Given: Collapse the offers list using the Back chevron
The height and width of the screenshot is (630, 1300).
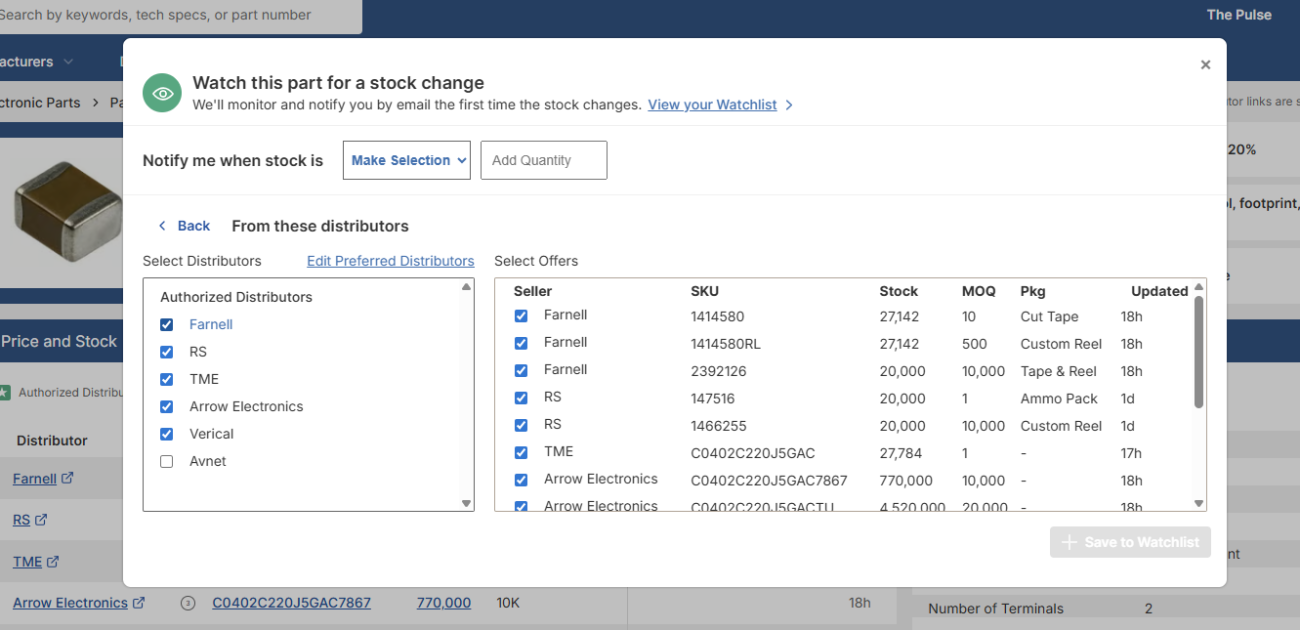Looking at the screenshot, I should (x=163, y=226).
